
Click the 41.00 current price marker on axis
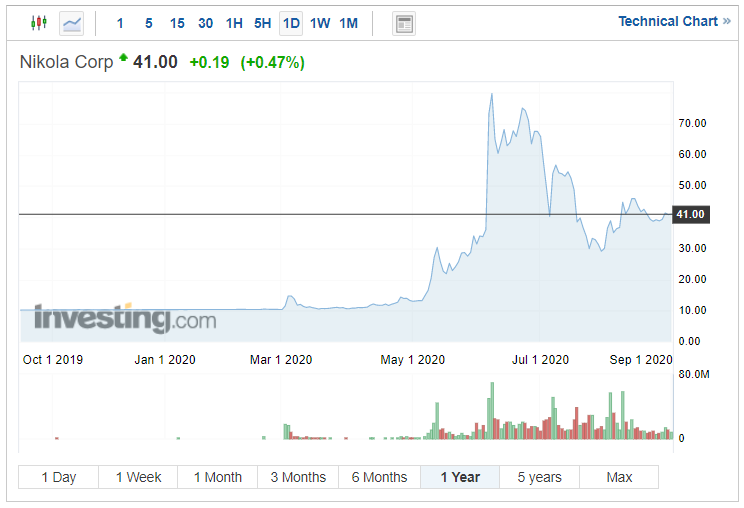click(690, 214)
